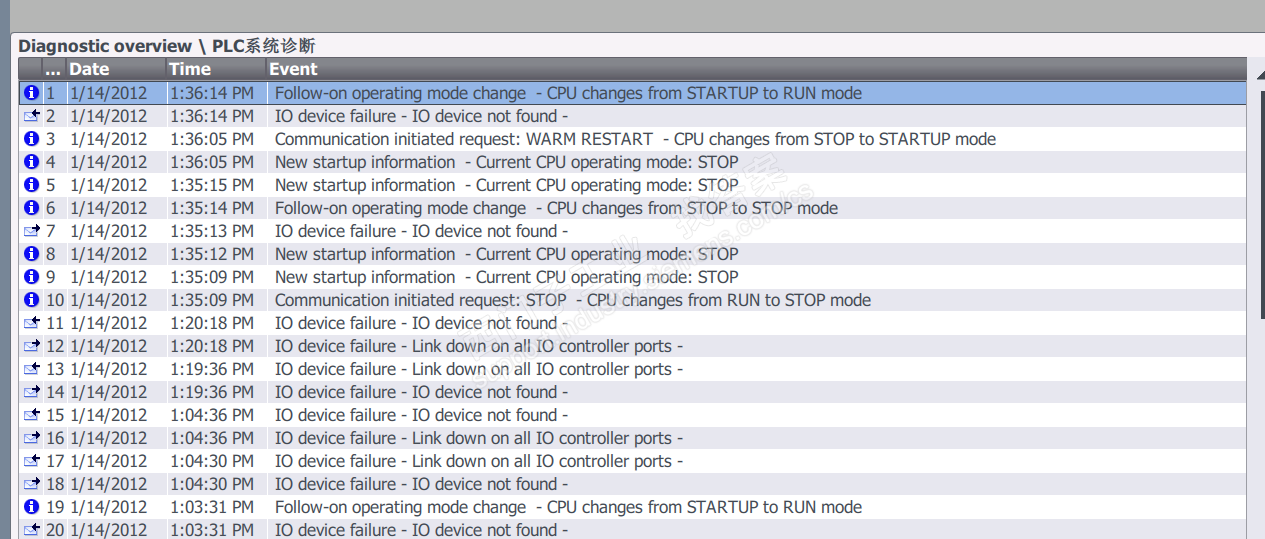This screenshot has width=1265, height=539.
Task: Sort by the Time column header
Action: point(215,69)
